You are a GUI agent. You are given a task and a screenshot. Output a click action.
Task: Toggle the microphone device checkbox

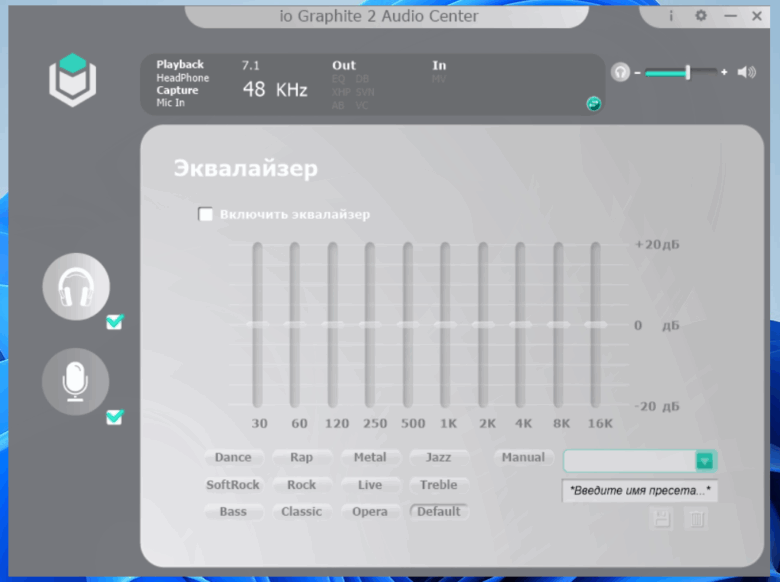click(115, 417)
